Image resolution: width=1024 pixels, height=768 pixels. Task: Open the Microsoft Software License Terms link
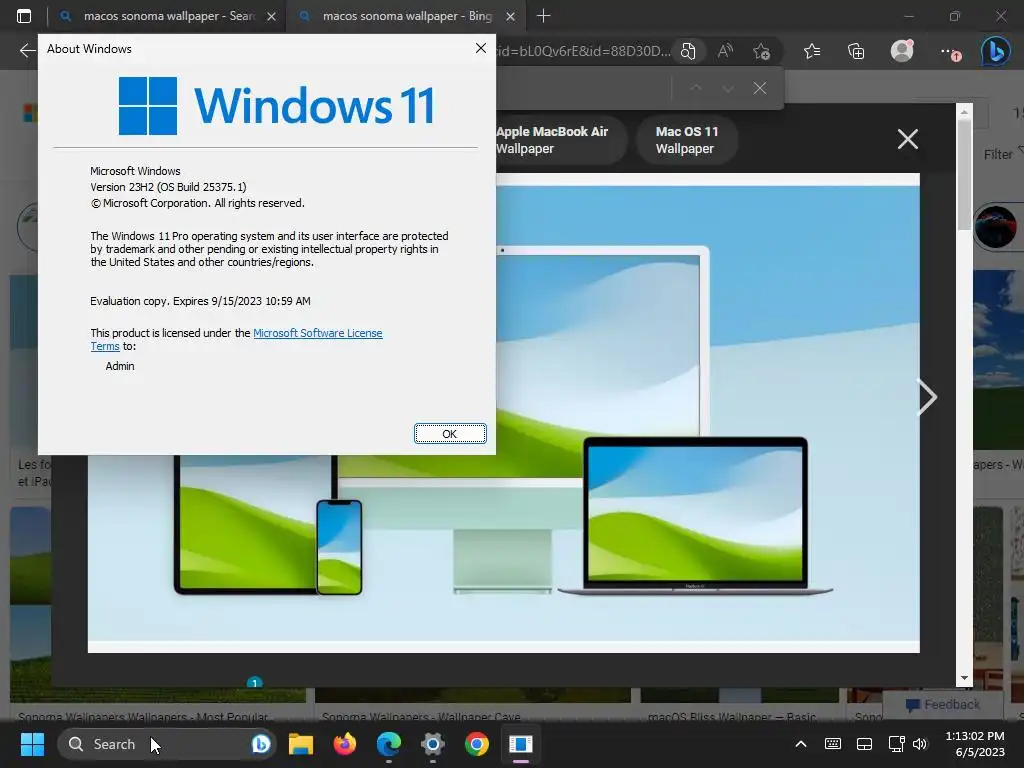(x=236, y=340)
